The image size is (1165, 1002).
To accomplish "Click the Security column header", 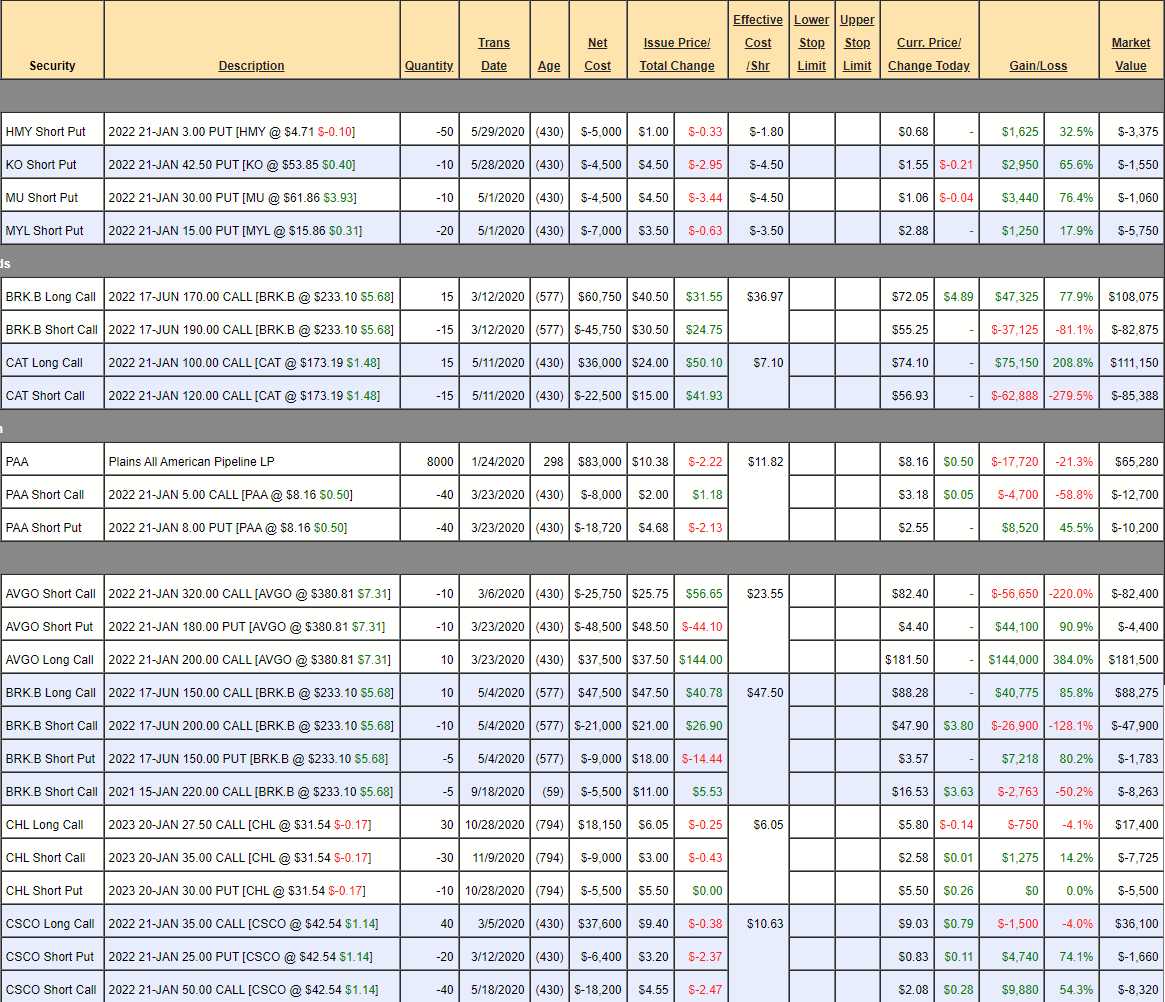I will pyautogui.click(x=52, y=66).
